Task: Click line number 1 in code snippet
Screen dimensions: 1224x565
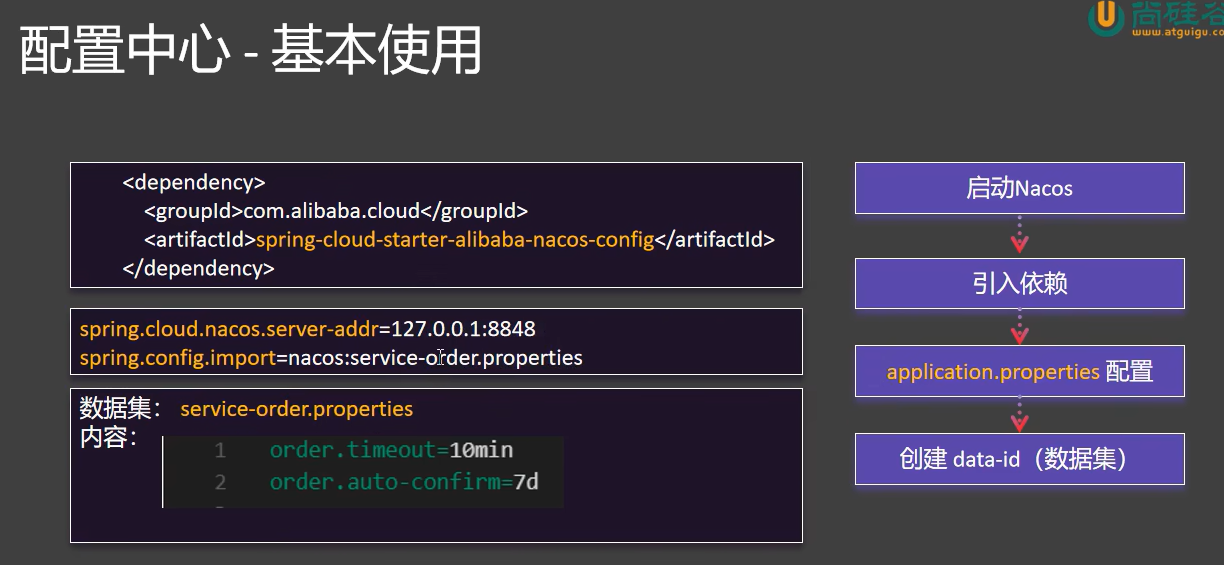Action: coord(220,451)
